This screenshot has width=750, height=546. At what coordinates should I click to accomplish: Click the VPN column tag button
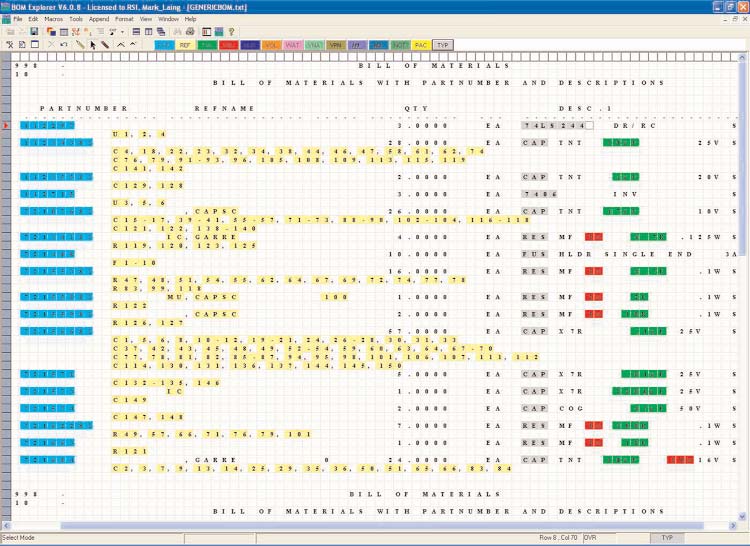point(335,45)
